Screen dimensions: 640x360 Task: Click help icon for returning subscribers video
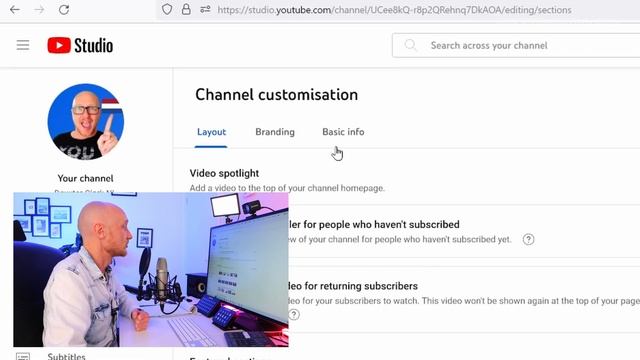294,314
